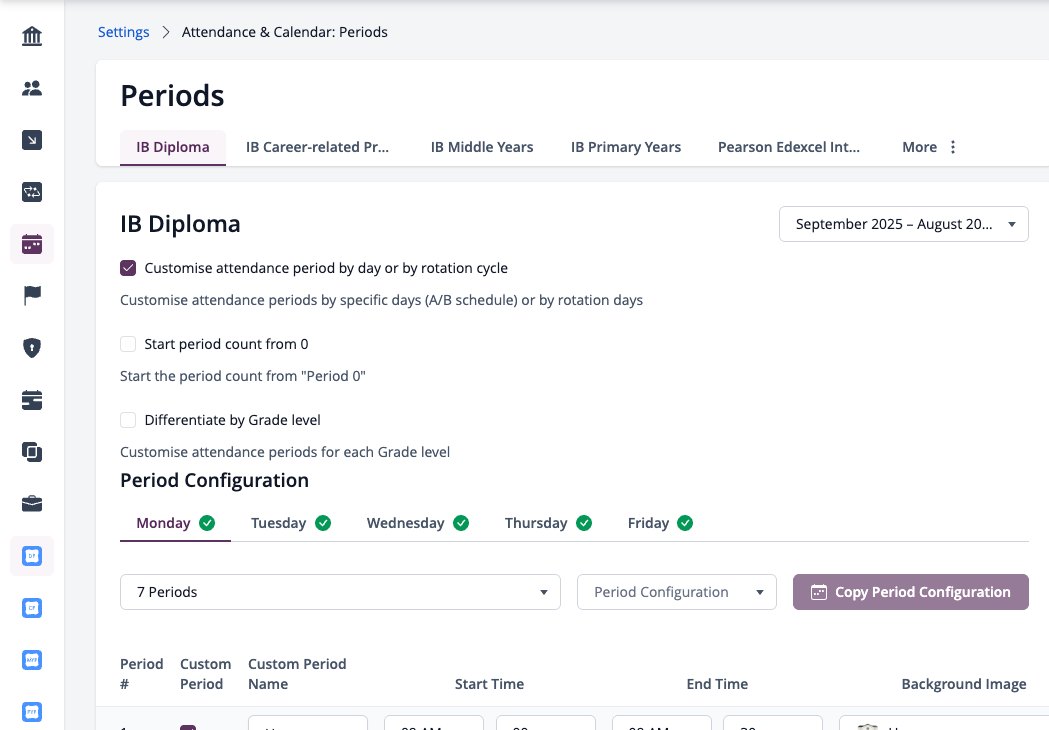
Task: Click the transfer arrows sidebar icon
Action: pos(31,192)
